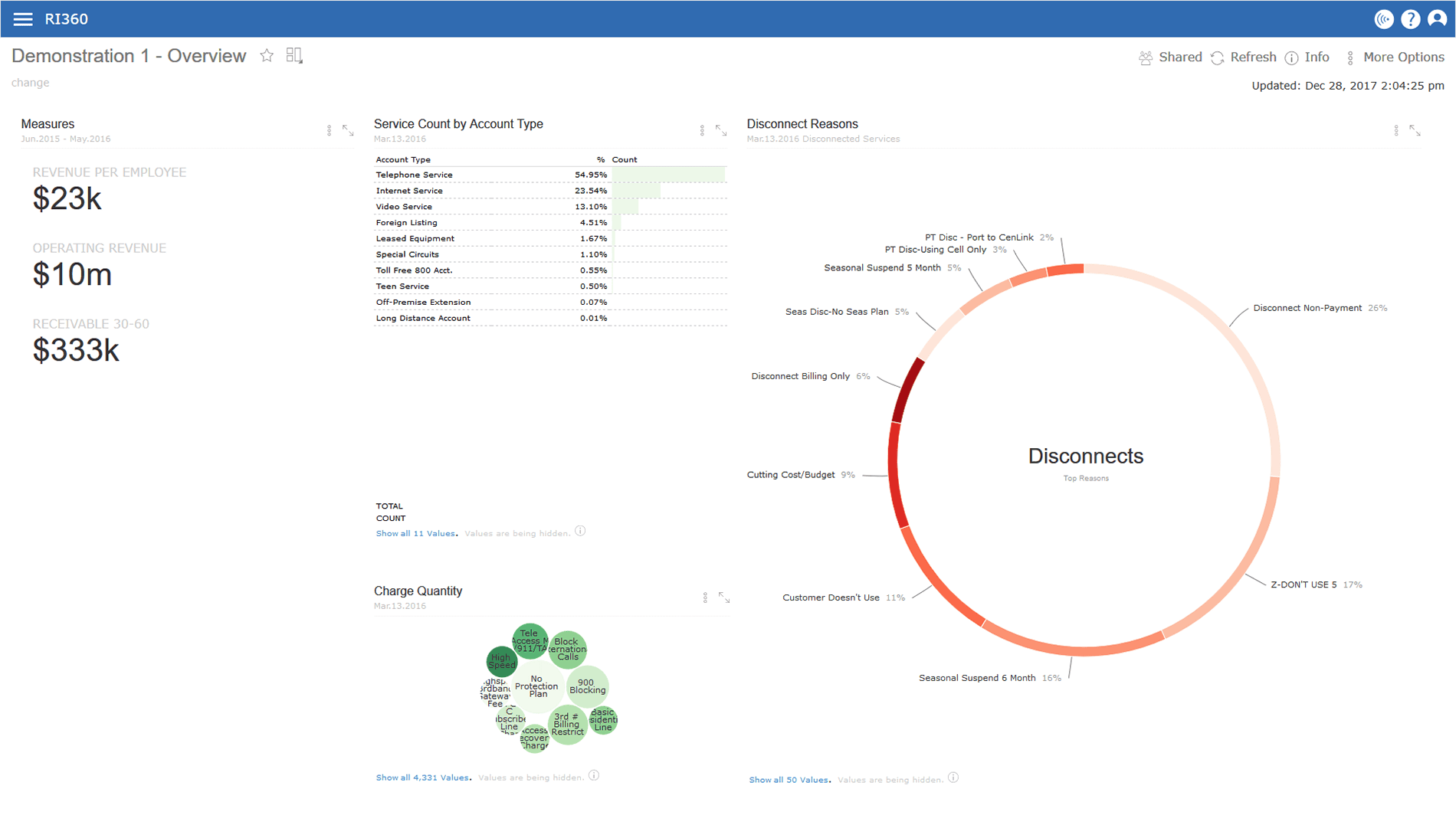Click the broadcast signal icon in the header
The height and width of the screenshot is (825, 1456).
coord(1383,19)
